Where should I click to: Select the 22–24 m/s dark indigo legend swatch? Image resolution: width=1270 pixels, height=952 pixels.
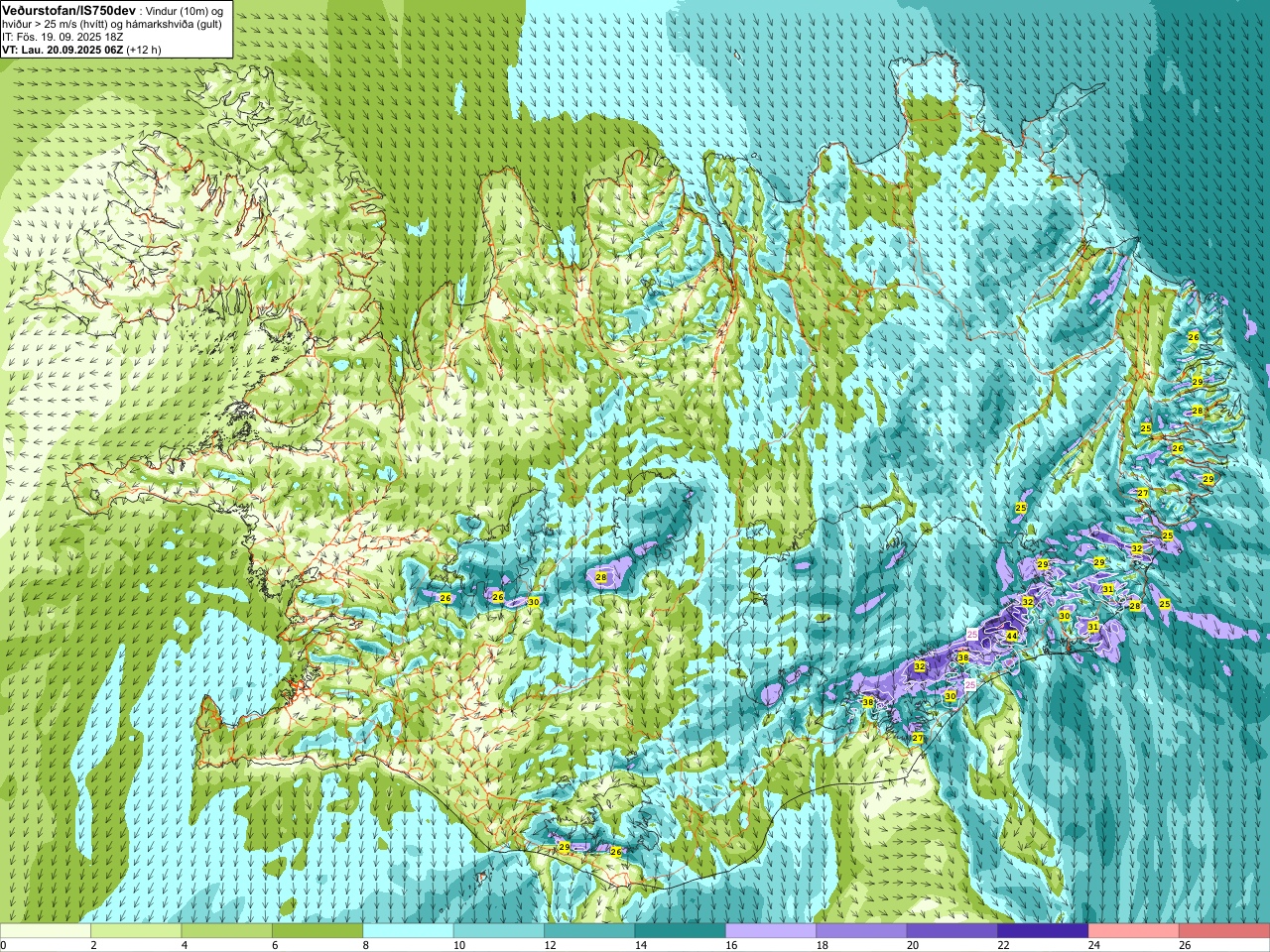1043,931
